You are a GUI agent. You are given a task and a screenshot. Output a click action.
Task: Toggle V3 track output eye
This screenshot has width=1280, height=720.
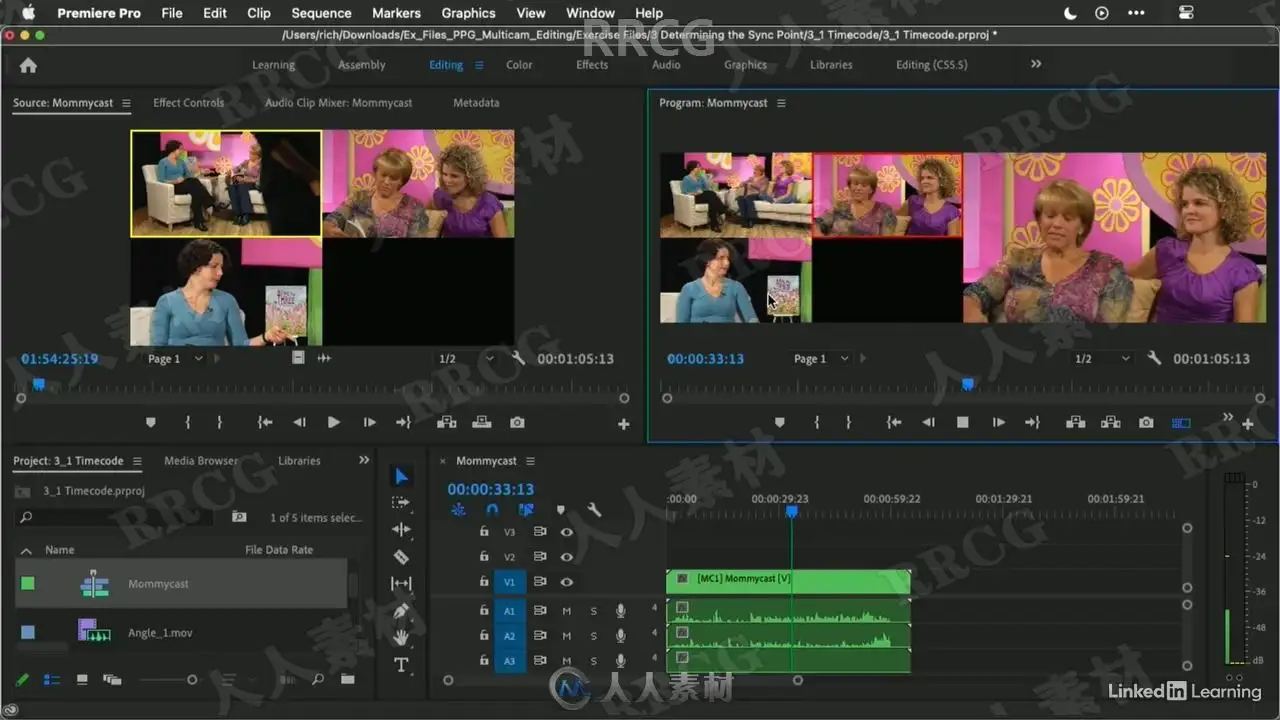pos(566,532)
